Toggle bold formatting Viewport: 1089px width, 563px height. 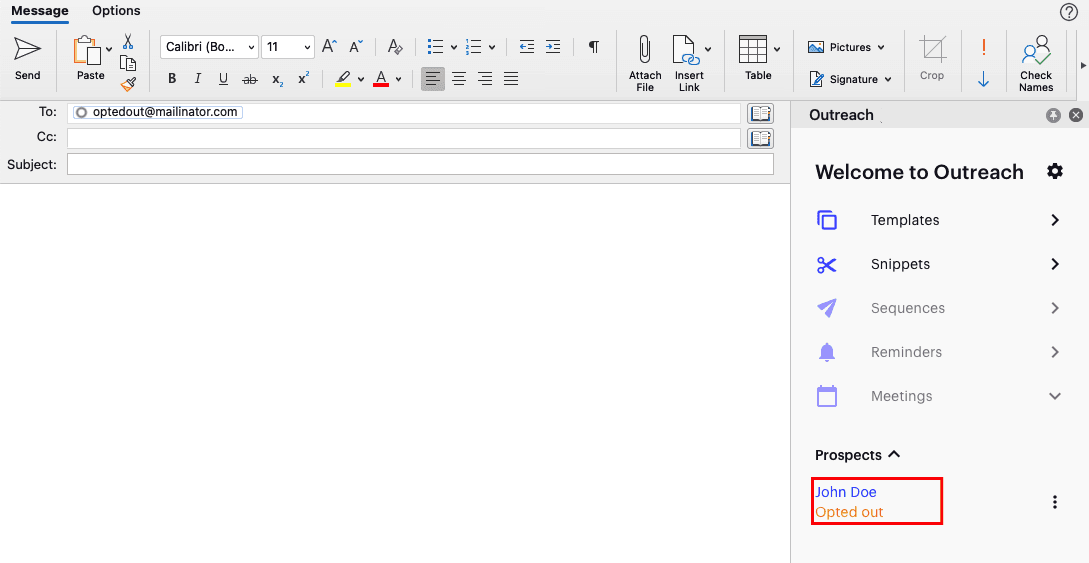172,79
